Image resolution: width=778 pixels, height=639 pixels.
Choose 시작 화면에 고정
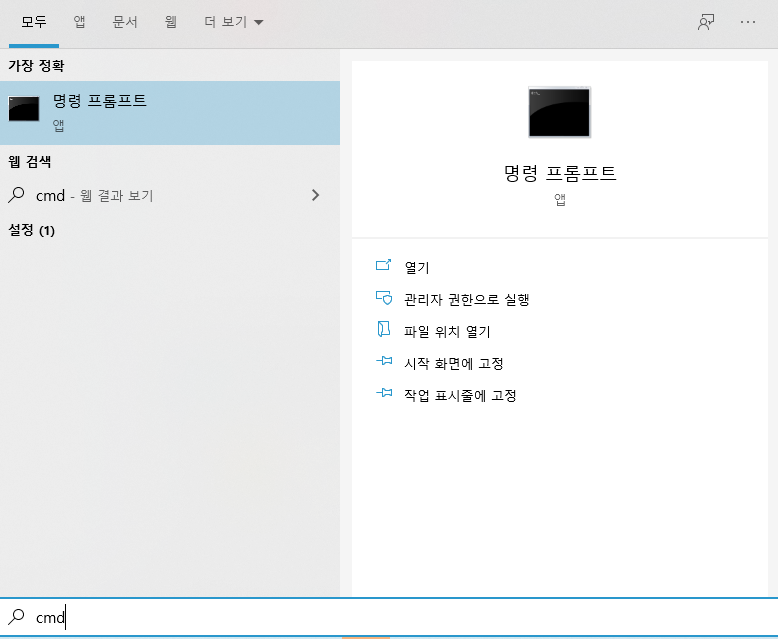point(454,364)
